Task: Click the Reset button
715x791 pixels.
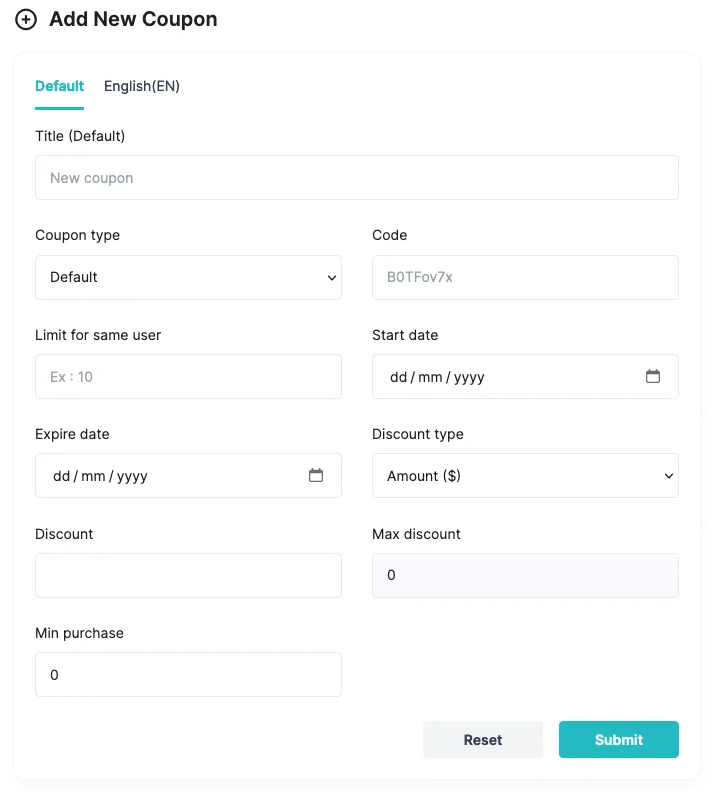Action: pos(483,740)
